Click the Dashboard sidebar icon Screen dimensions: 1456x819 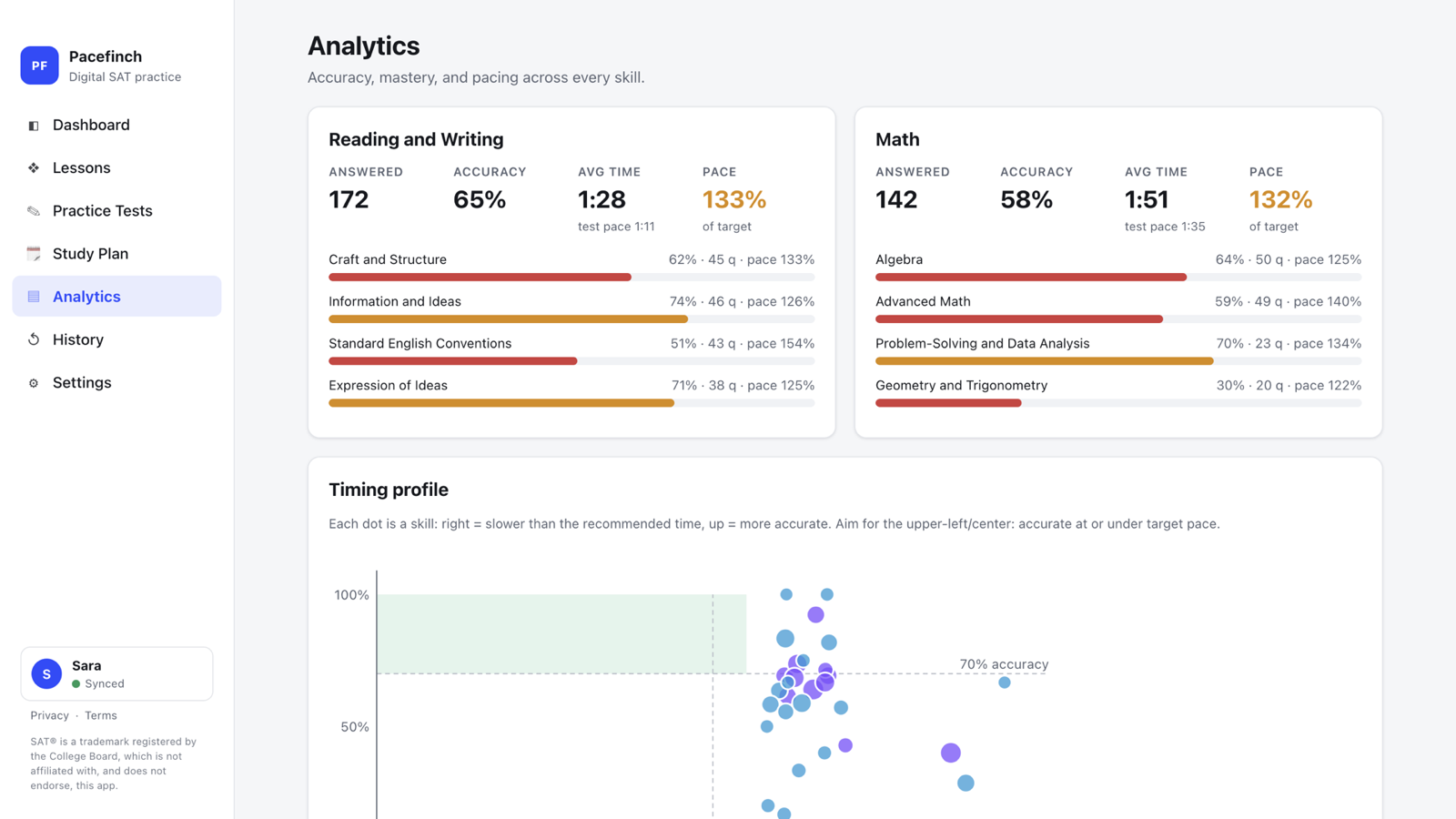(34, 126)
